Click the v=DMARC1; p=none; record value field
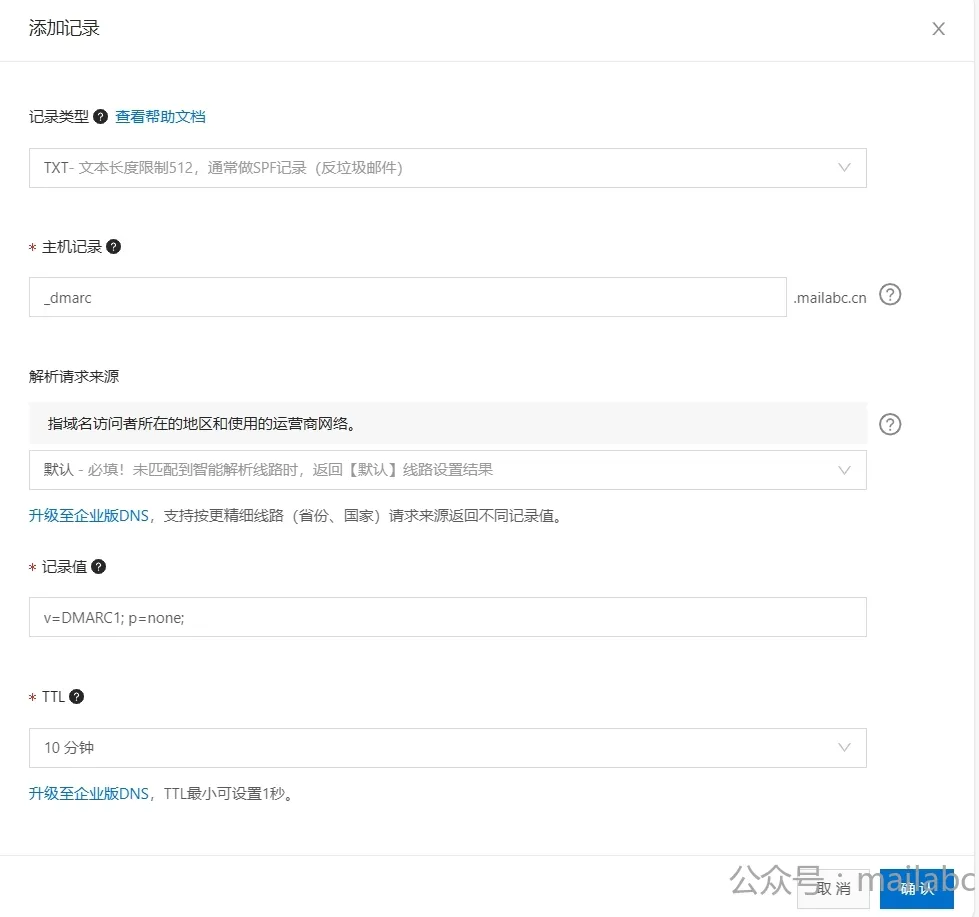The height and width of the screenshot is (917, 979). [448, 617]
